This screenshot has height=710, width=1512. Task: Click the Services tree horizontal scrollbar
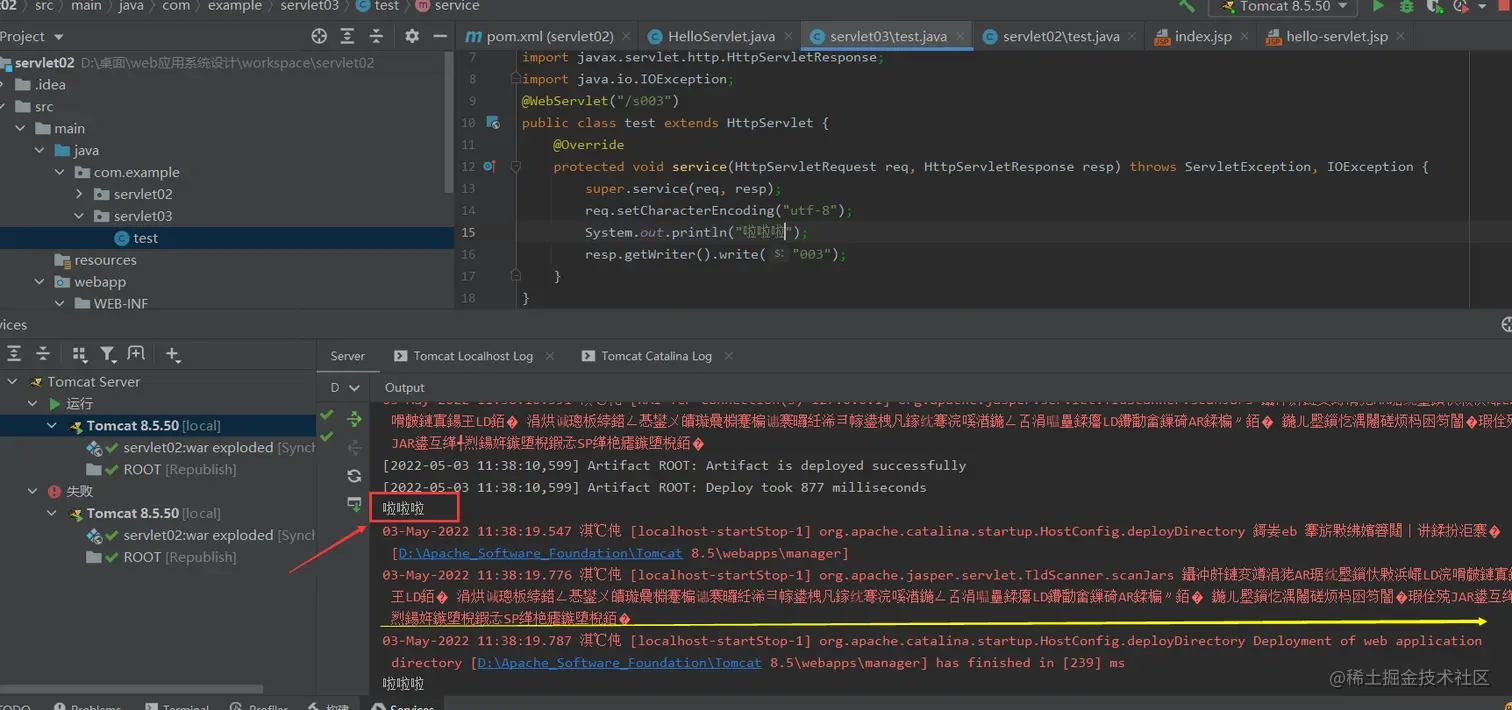click(131, 690)
